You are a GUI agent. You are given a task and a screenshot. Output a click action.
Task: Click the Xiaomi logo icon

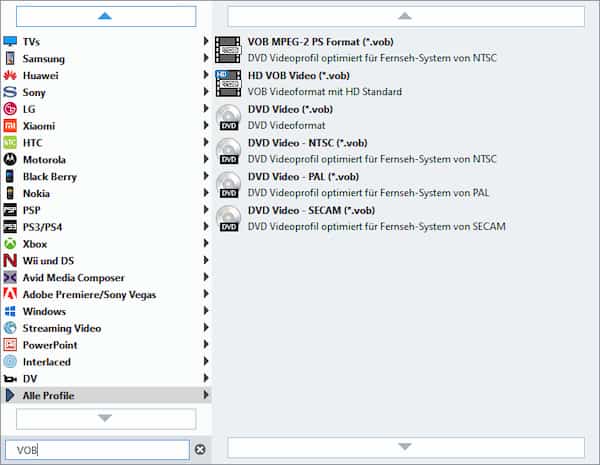click(x=10, y=126)
